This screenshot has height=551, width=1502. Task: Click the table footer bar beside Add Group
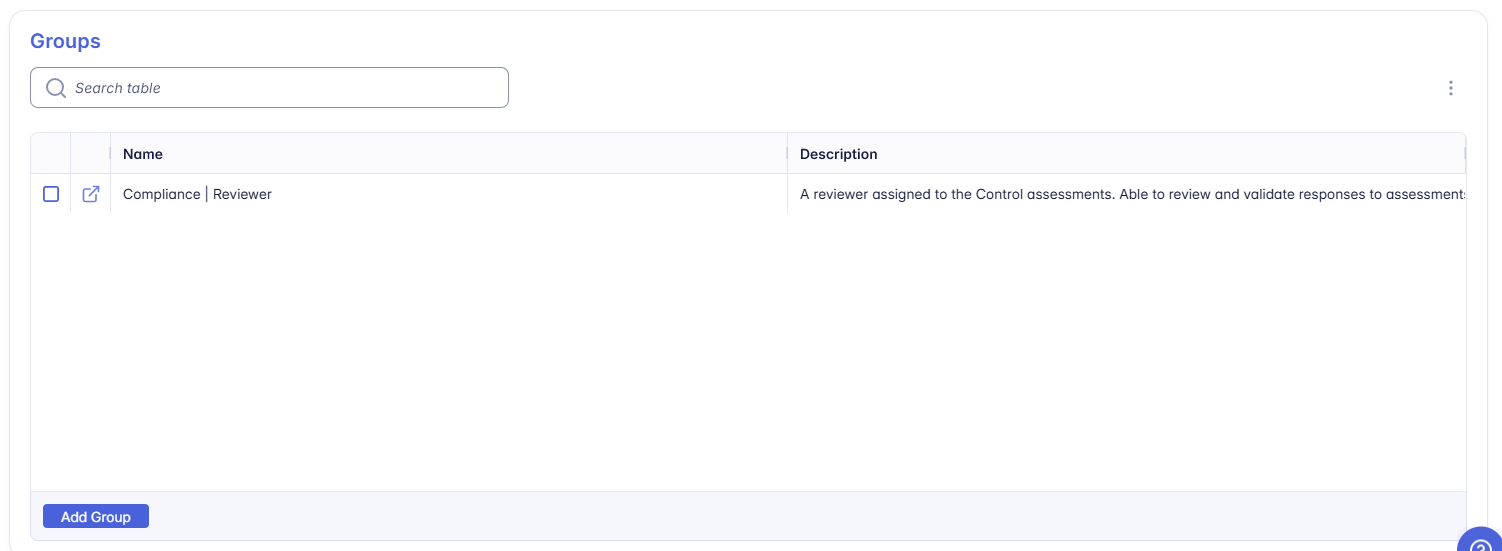[800, 516]
